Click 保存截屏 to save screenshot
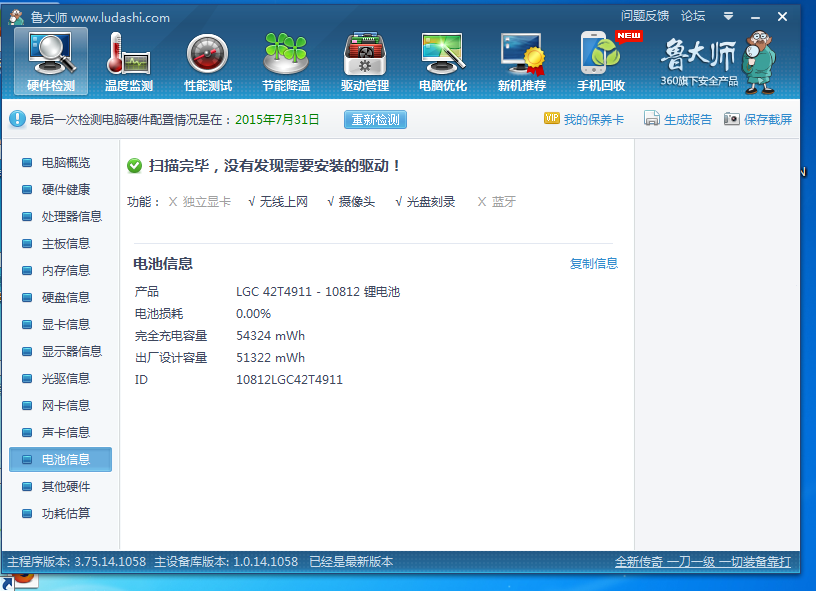 [x=768, y=120]
